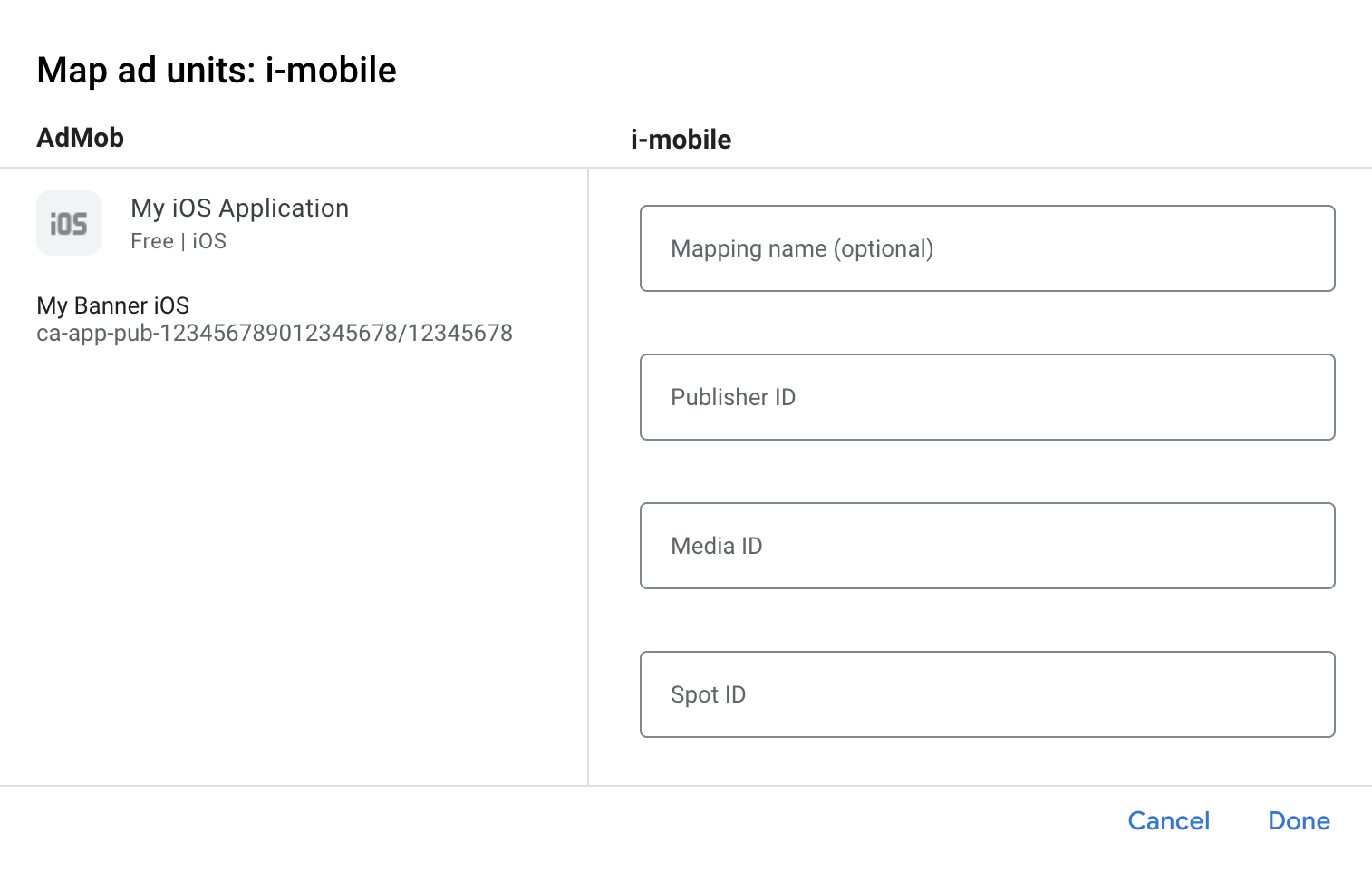The image size is (1372, 892).
Task: Select the Spot ID text field
Action: 987,694
